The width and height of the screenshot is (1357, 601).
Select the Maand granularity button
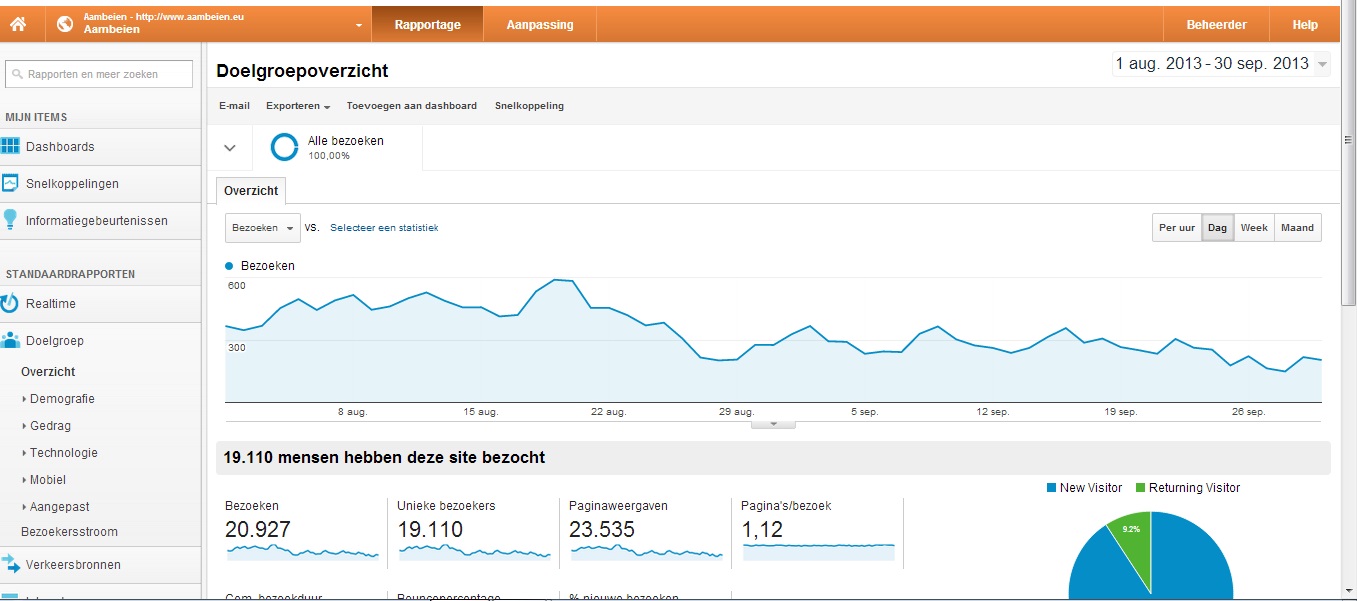tap(1297, 228)
